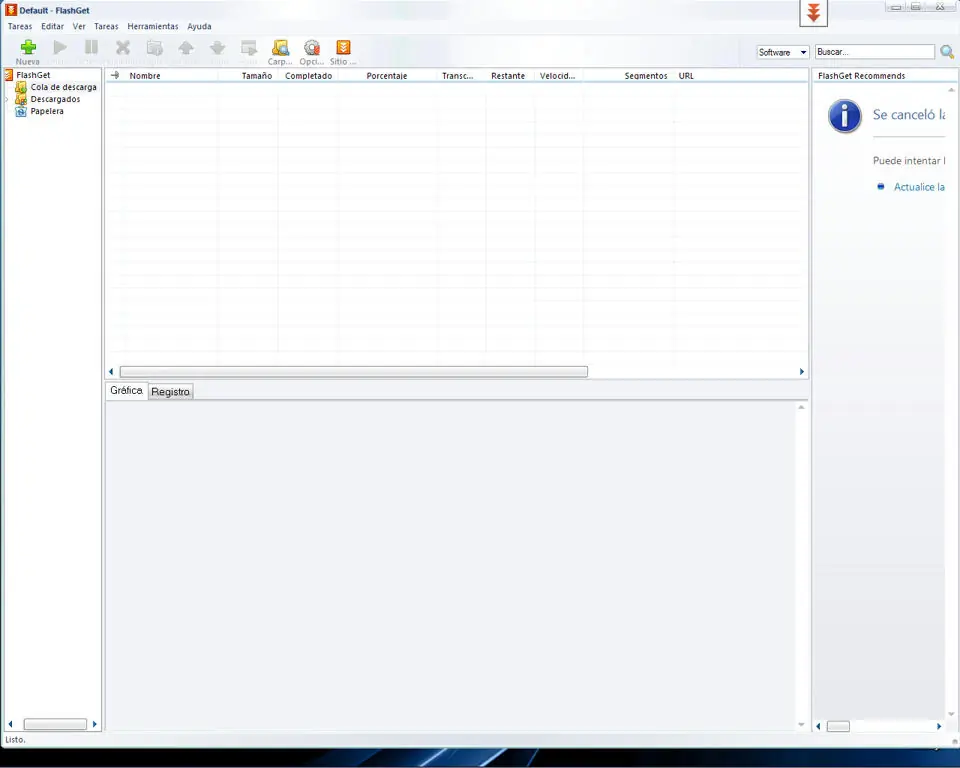Click the Nombre column header
Viewport: 960px width, 768px height.
tap(145, 76)
